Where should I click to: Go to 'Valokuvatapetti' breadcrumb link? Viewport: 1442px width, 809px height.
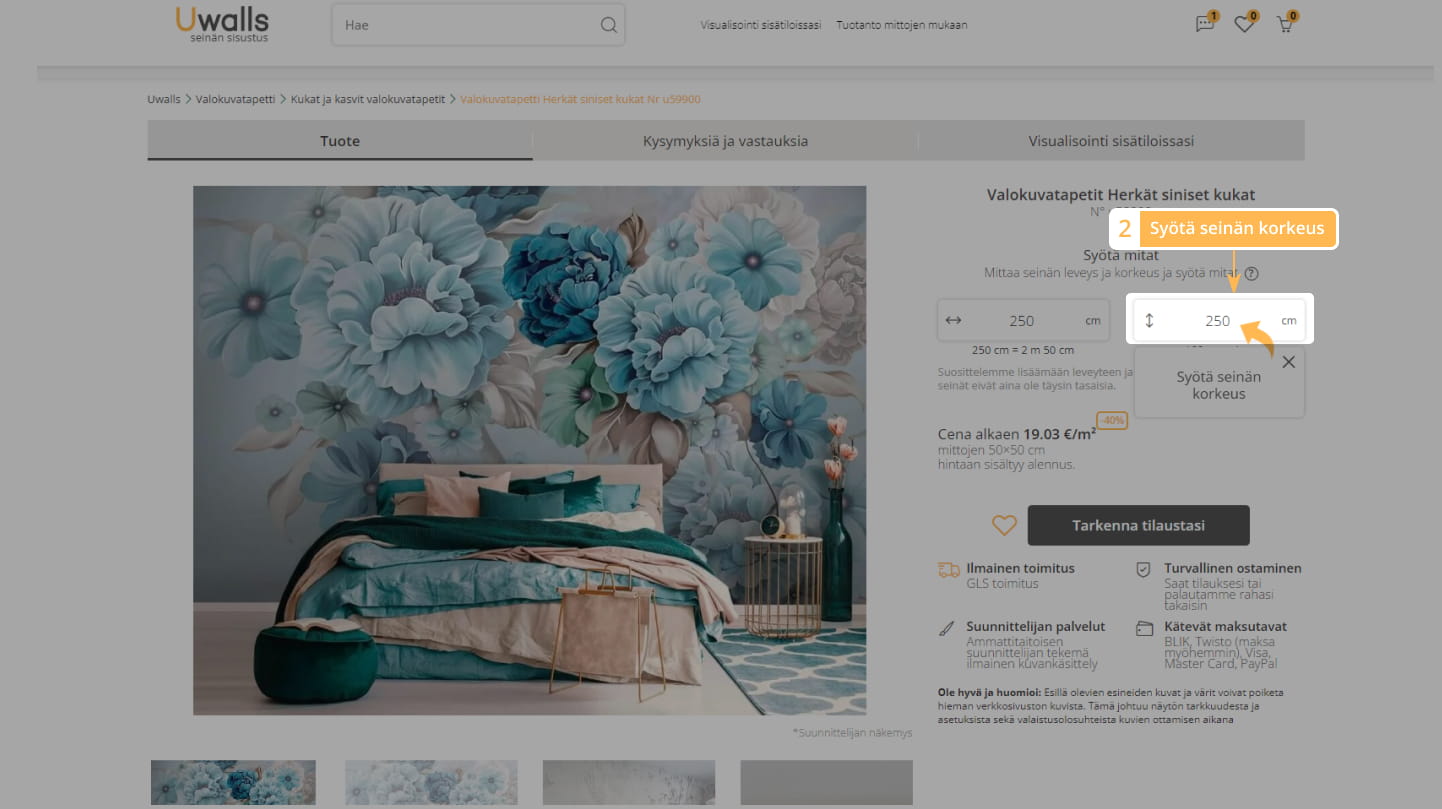pos(235,99)
